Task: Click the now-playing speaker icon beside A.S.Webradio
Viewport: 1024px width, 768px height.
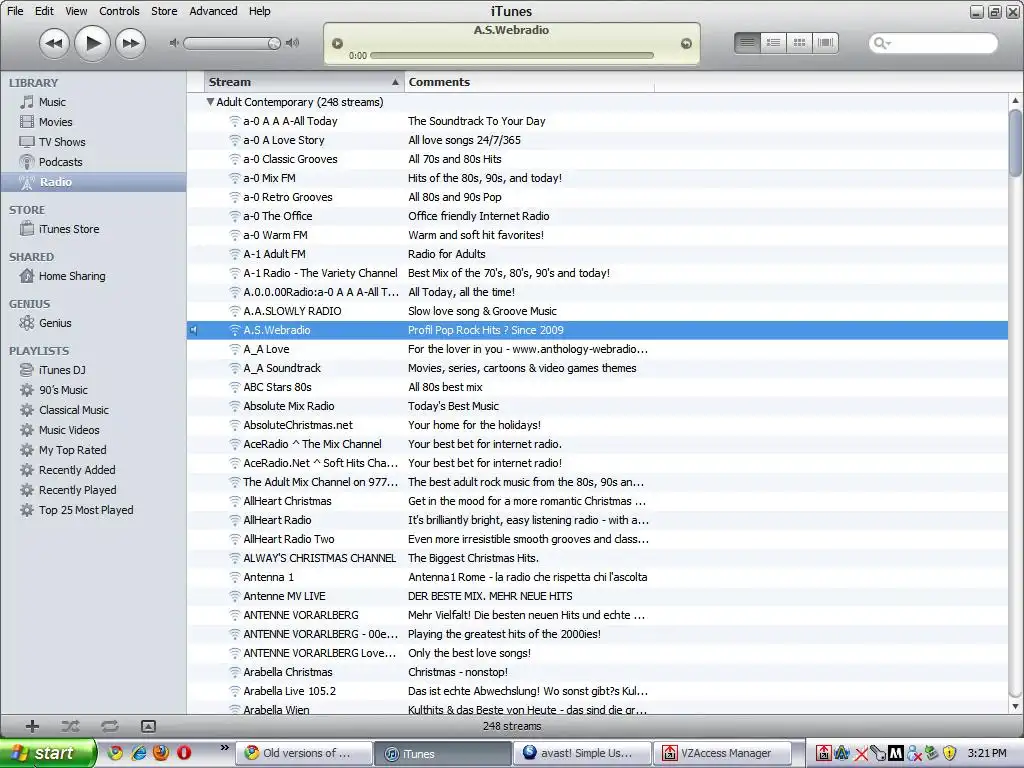Action: coord(194,330)
